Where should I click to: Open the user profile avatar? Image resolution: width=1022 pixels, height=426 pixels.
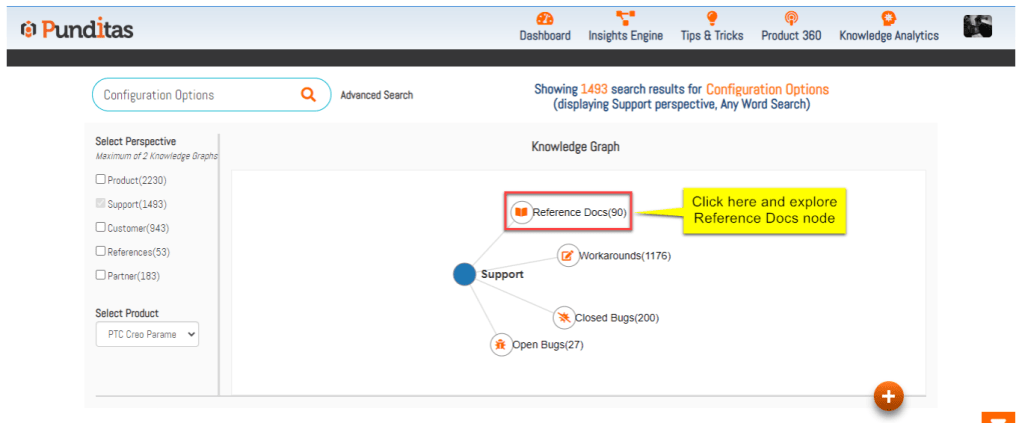(x=977, y=28)
